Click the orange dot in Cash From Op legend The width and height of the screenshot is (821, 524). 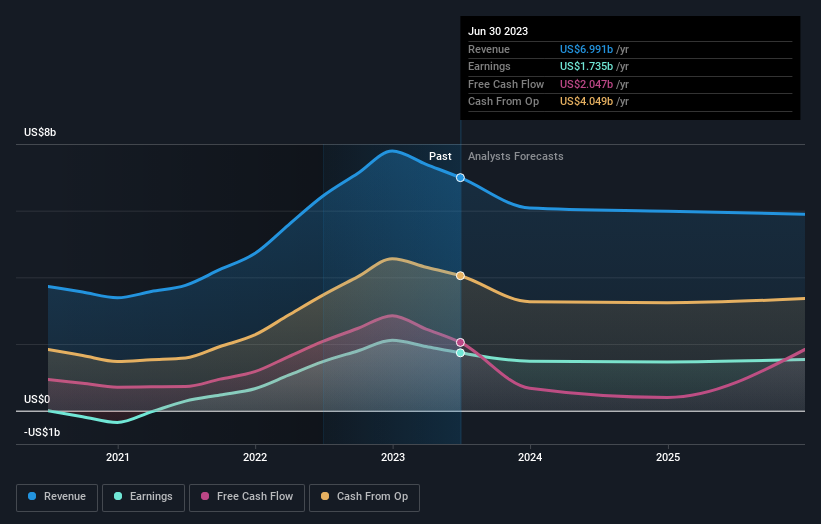pyautogui.click(x=325, y=496)
